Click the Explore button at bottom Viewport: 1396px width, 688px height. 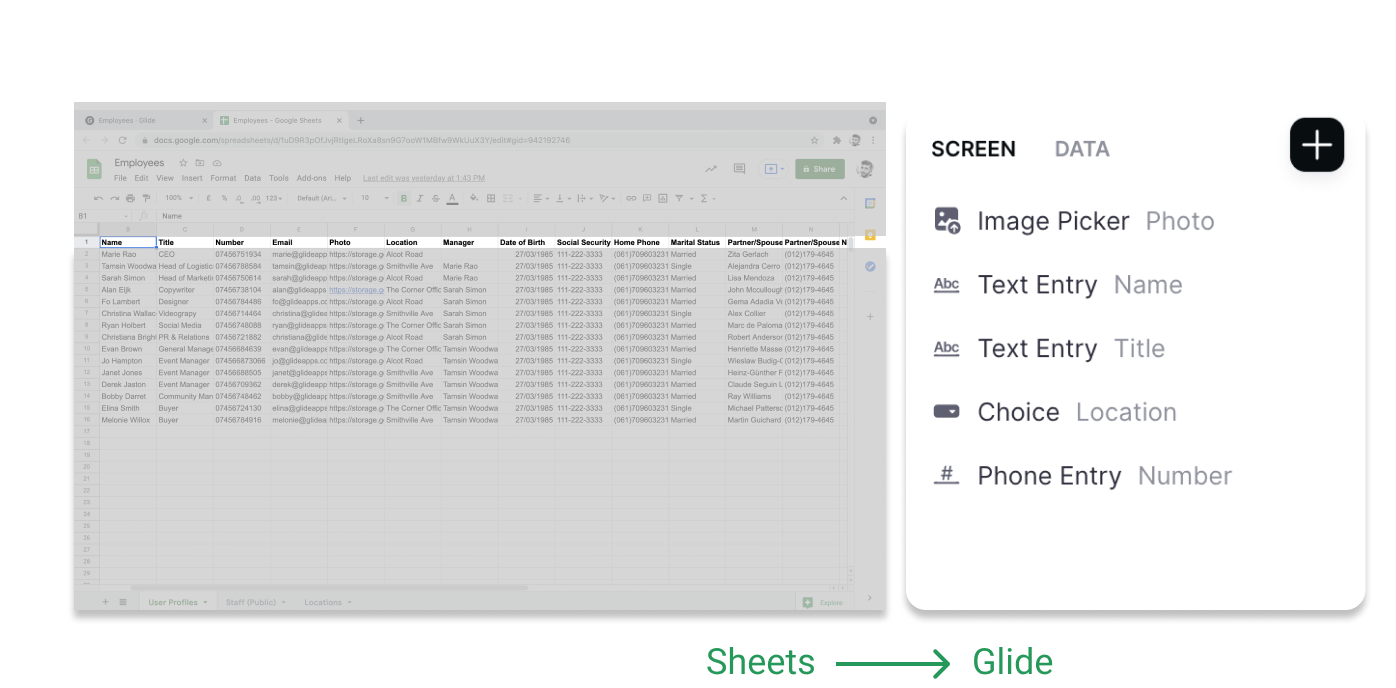pos(823,602)
